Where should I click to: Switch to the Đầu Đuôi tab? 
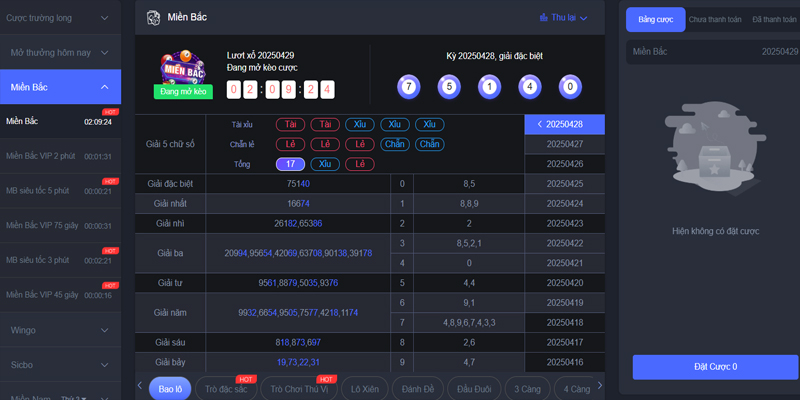coord(474,389)
